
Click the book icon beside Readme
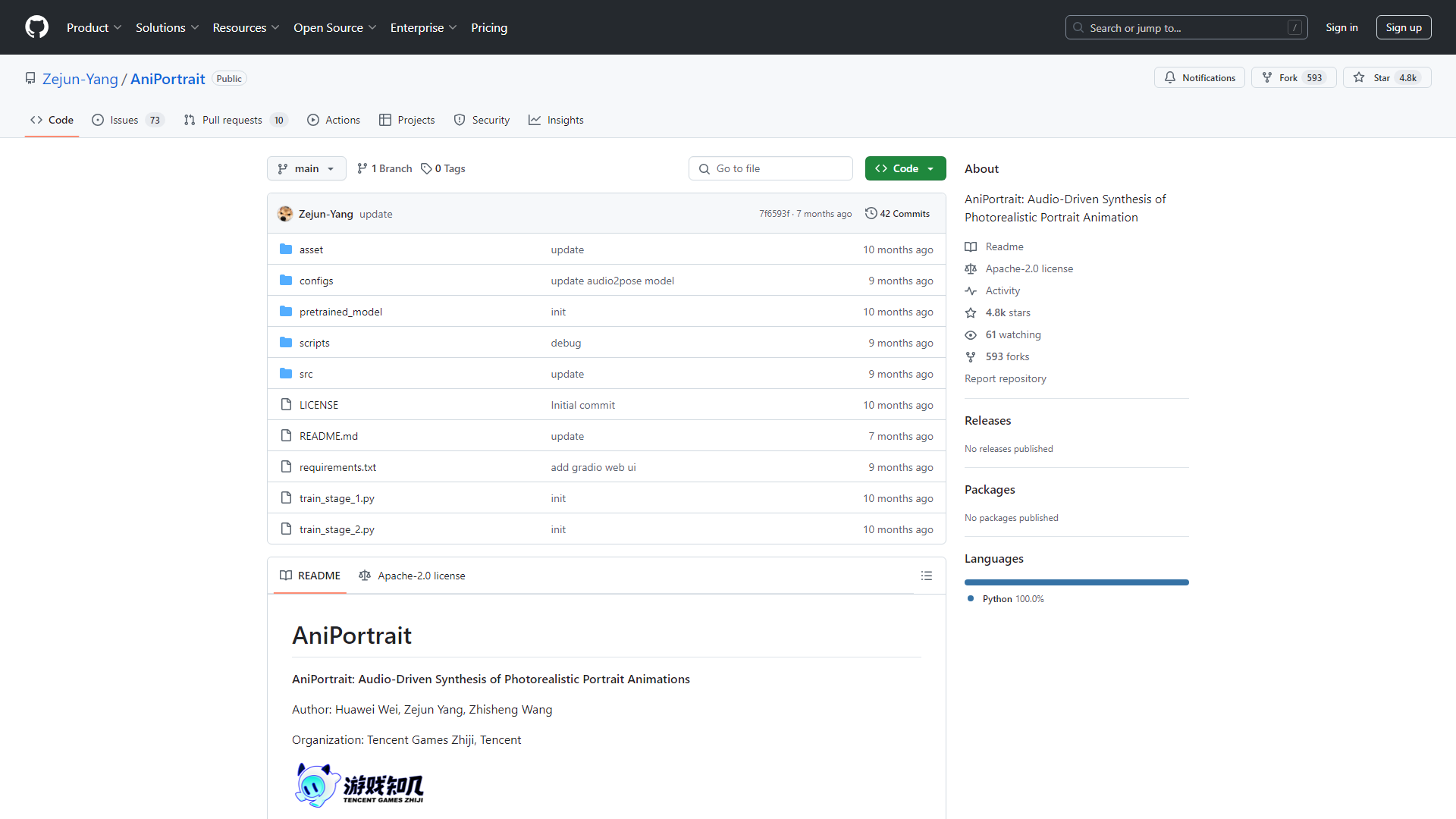(971, 247)
